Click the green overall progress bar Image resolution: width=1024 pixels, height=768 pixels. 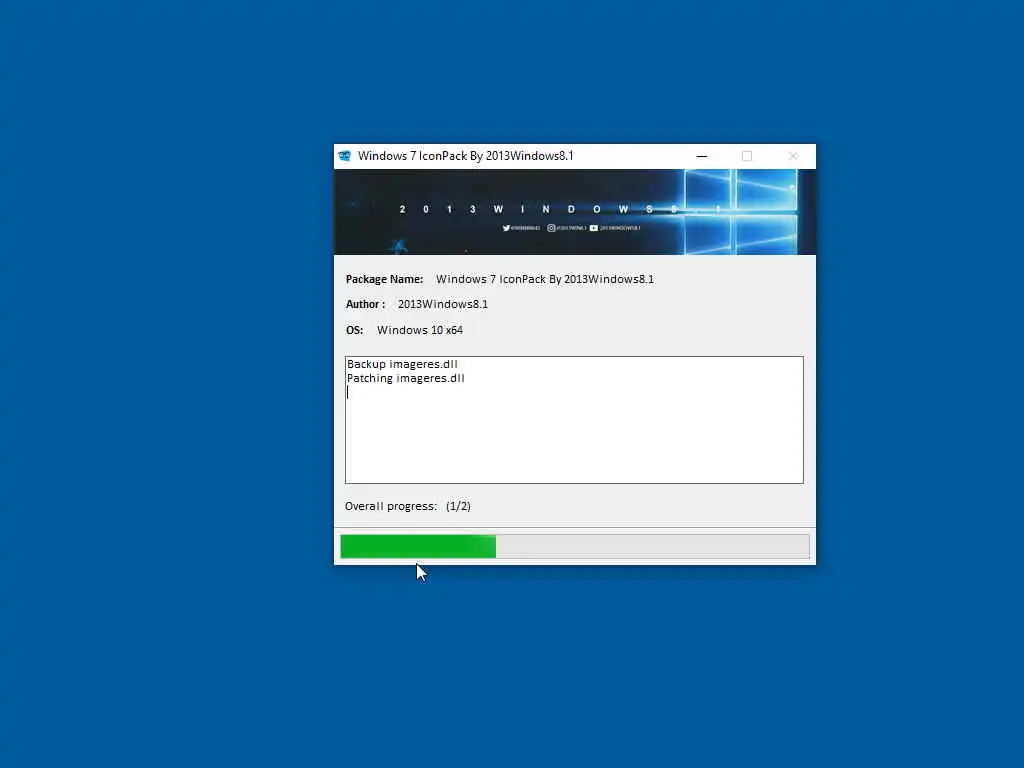tap(575, 546)
